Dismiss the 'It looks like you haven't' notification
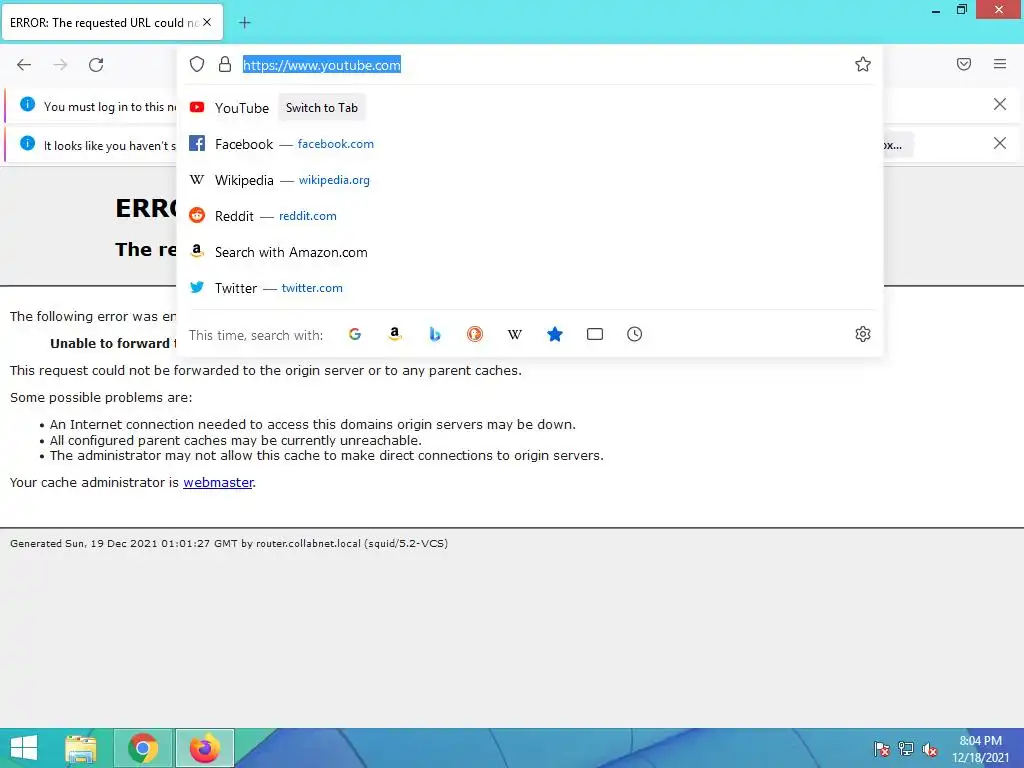This screenshot has width=1024, height=768. (x=1000, y=143)
